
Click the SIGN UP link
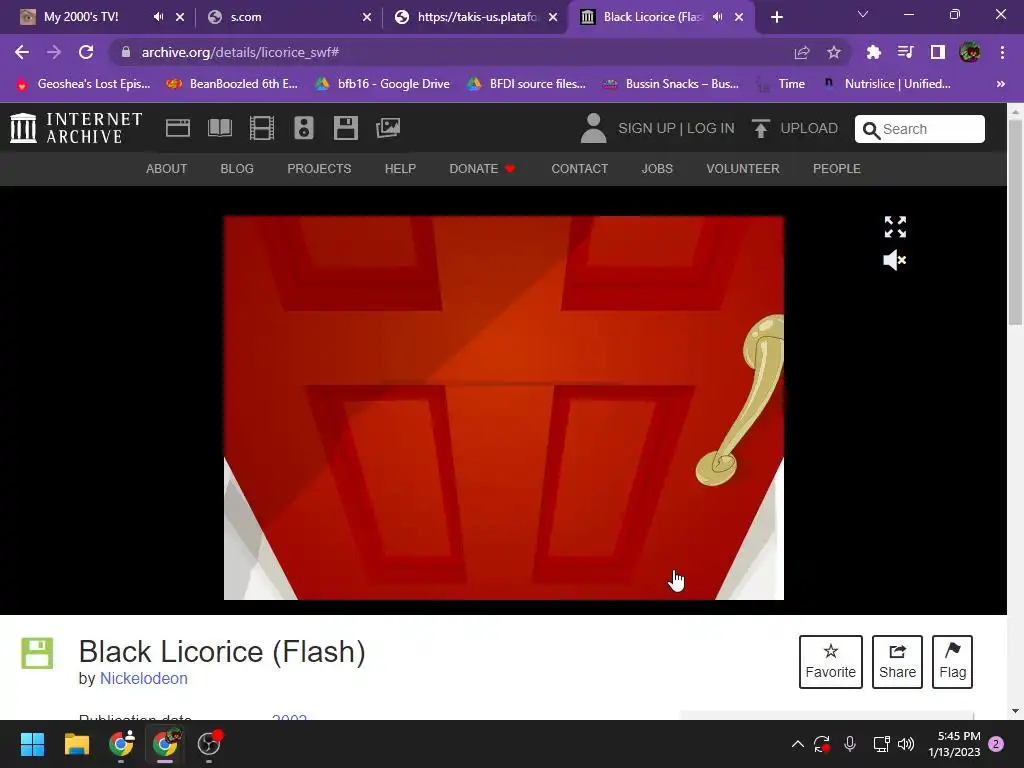[x=647, y=129]
